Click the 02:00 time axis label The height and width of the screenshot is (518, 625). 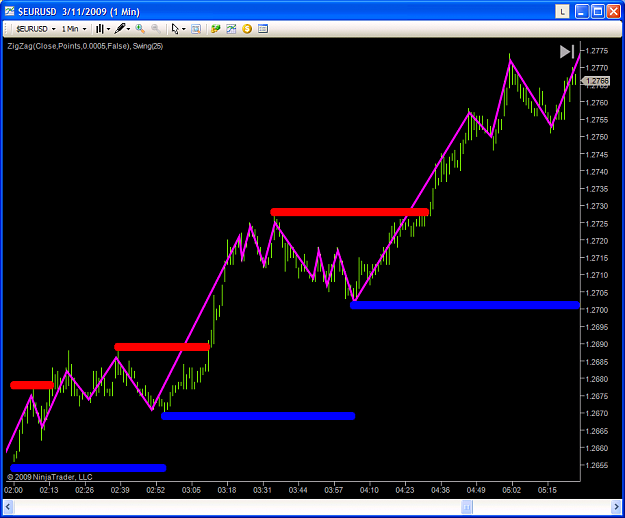[13, 490]
